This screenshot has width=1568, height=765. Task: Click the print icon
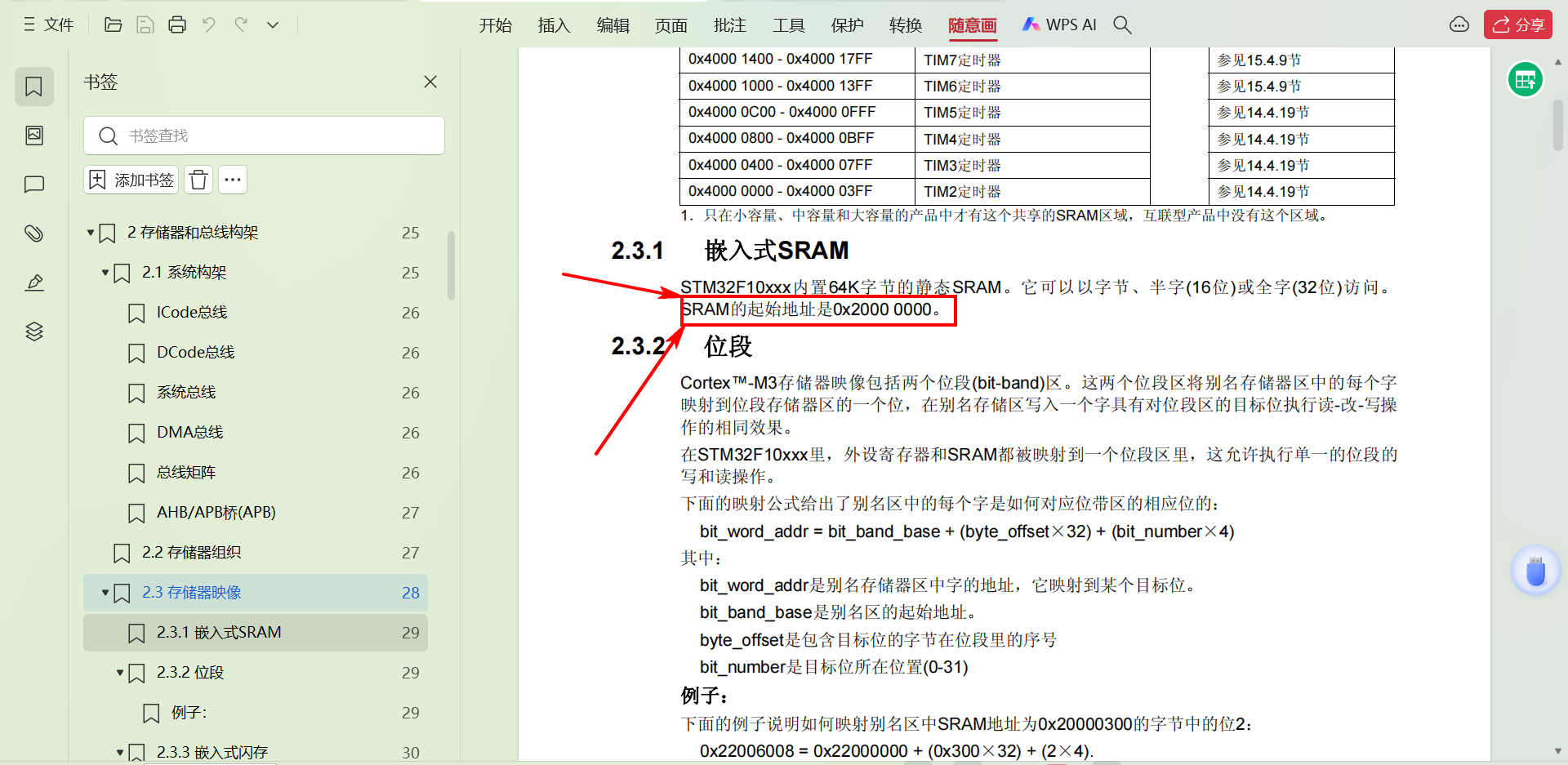tap(177, 24)
